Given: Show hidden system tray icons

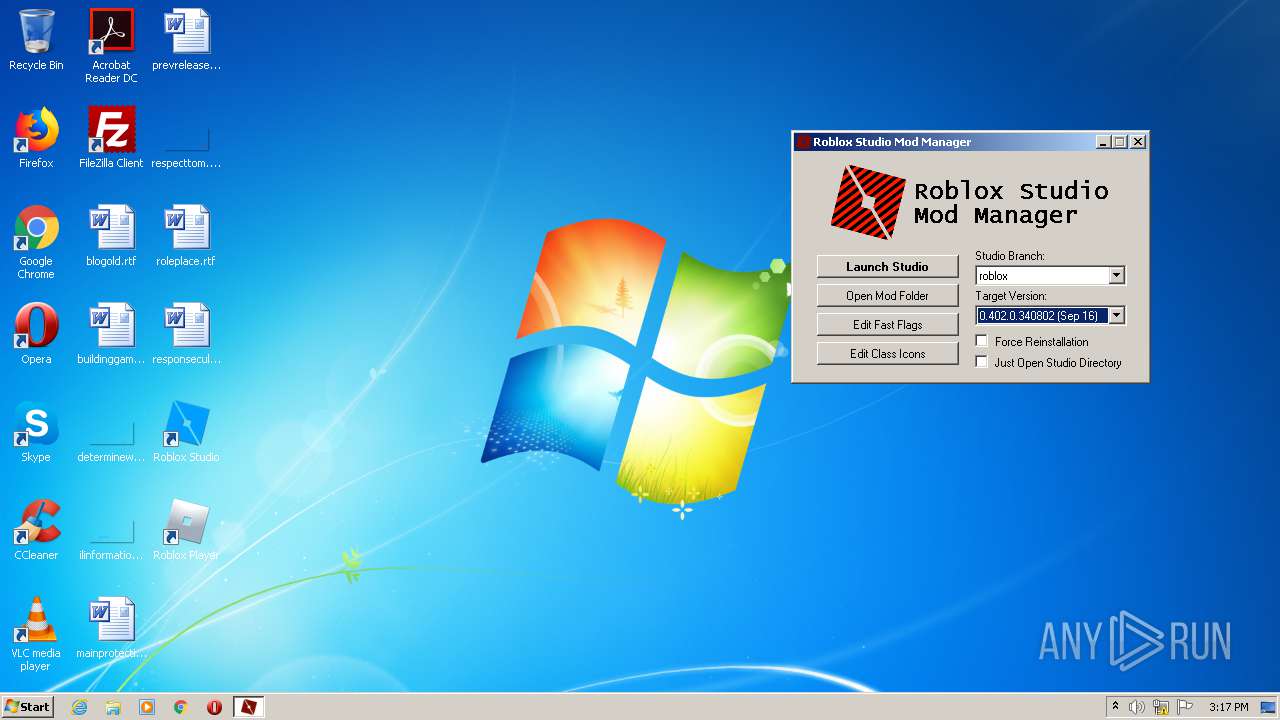Looking at the screenshot, I should click(x=1115, y=707).
